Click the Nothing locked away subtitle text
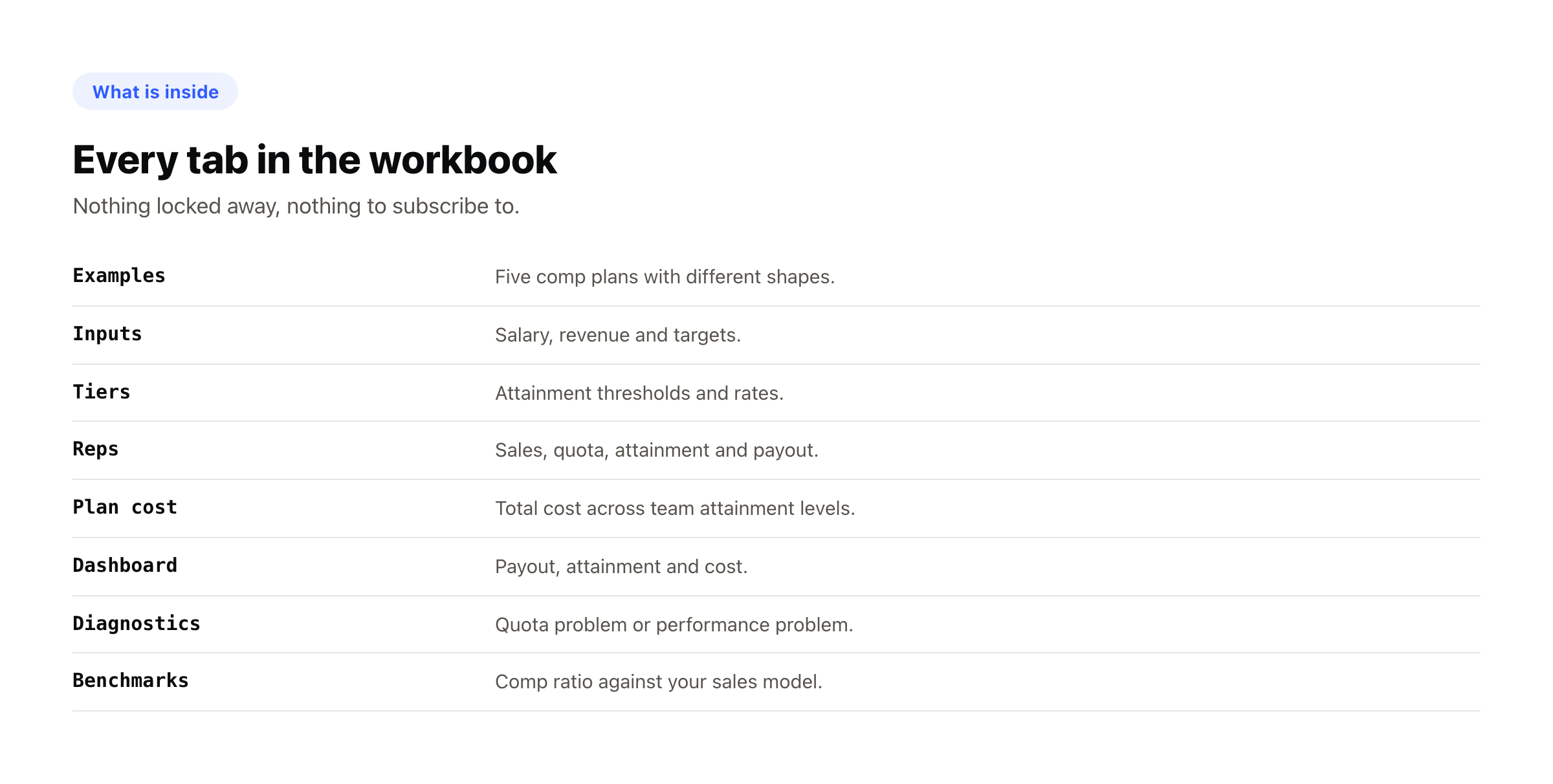The height and width of the screenshot is (784, 1553). click(296, 206)
